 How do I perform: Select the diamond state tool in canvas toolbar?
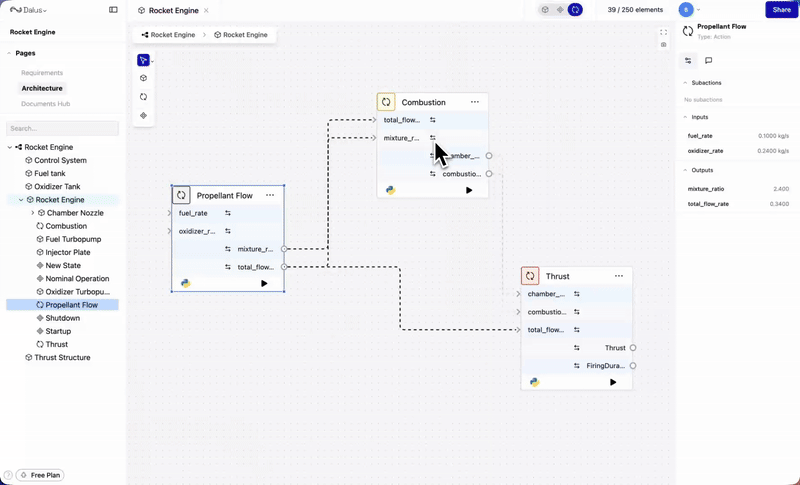pyautogui.click(x=143, y=116)
